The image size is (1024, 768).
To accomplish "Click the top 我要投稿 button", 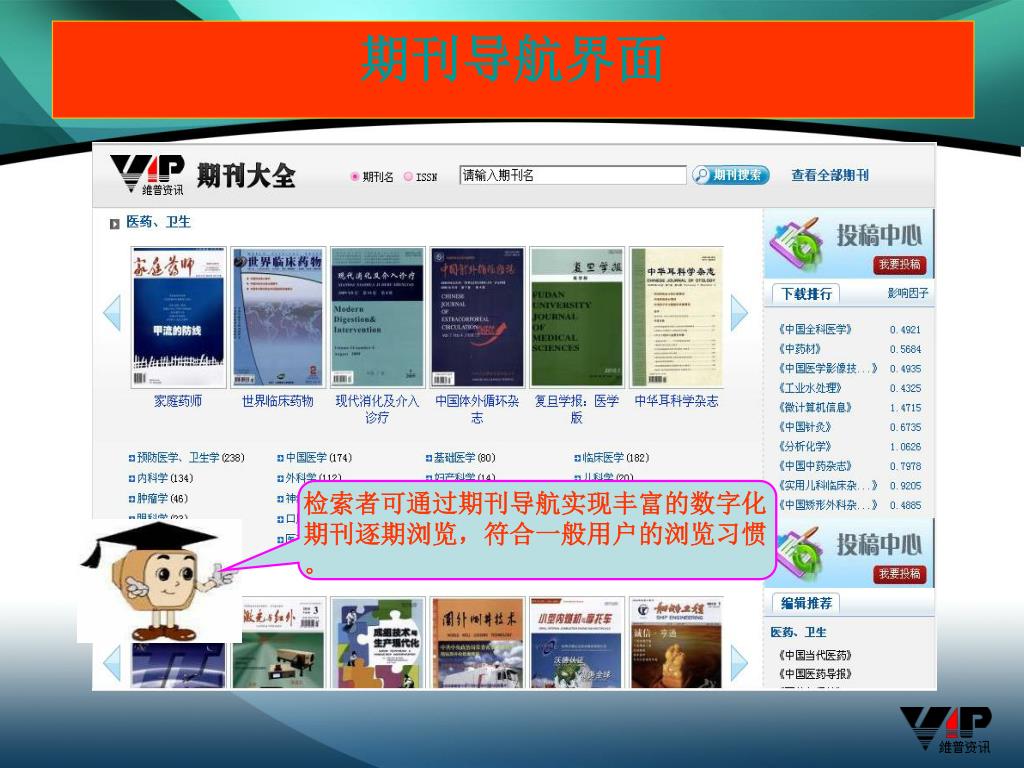I will [899, 264].
